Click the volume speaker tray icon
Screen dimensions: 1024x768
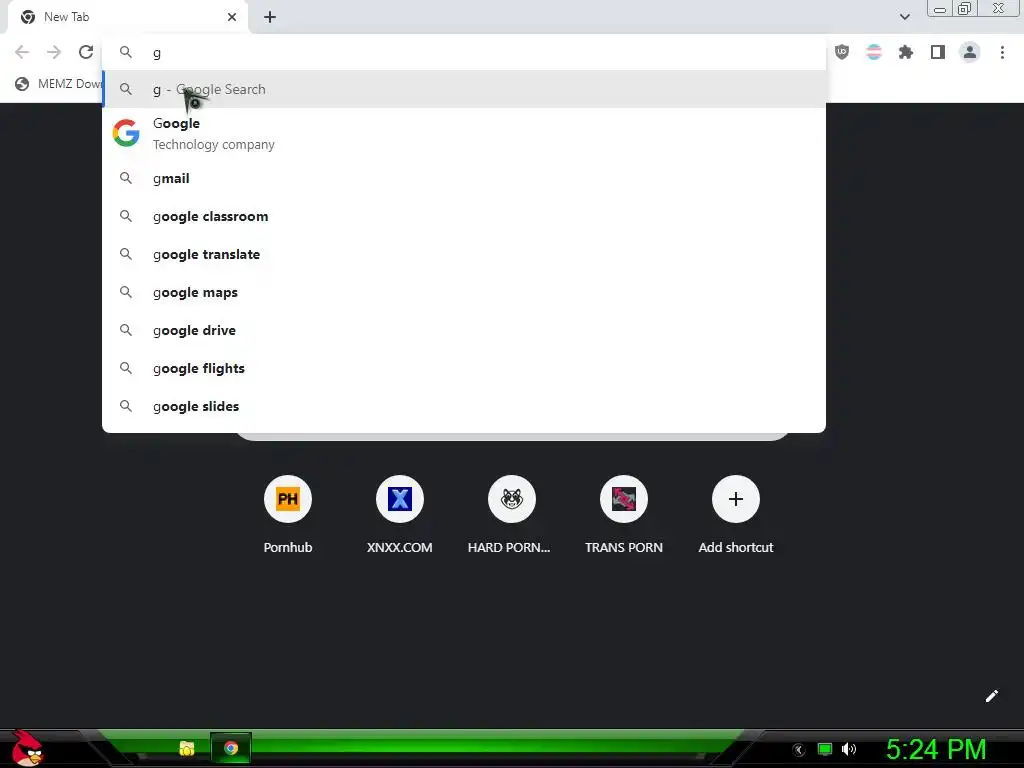click(849, 749)
